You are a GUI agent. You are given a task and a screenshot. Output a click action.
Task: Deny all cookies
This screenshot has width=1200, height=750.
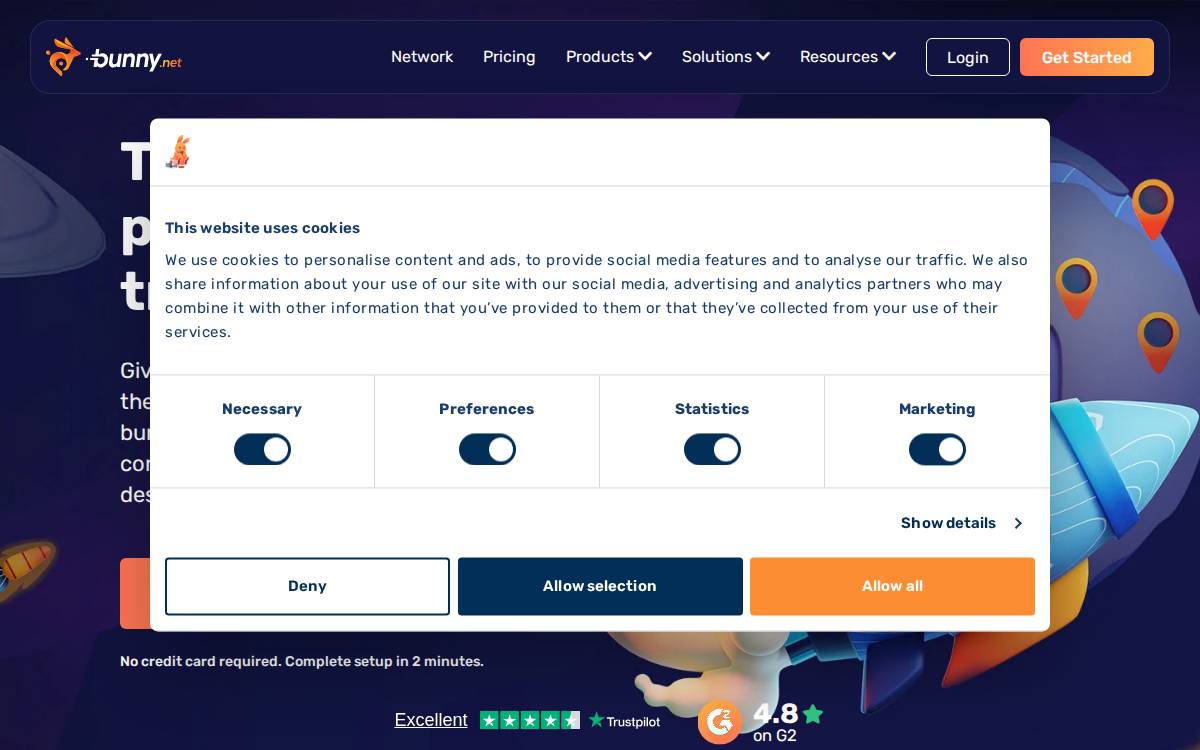pyautogui.click(x=307, y=586)
